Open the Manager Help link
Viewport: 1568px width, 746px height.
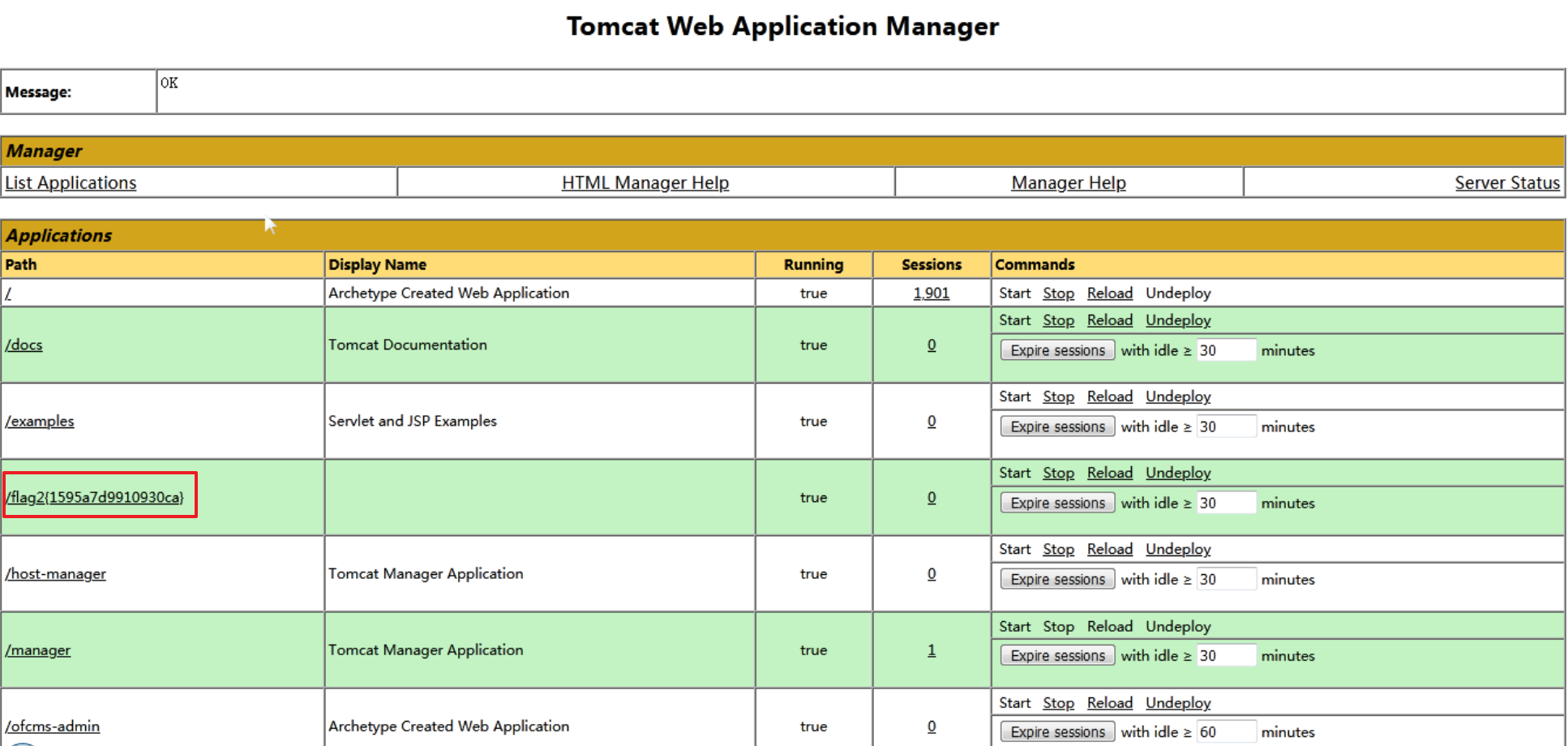tap(1069, 182)
